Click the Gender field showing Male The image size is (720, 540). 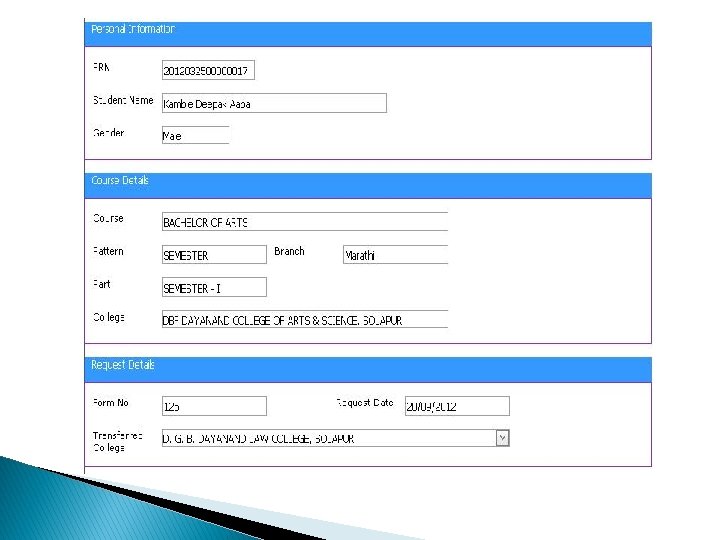(x=196, y=135)
